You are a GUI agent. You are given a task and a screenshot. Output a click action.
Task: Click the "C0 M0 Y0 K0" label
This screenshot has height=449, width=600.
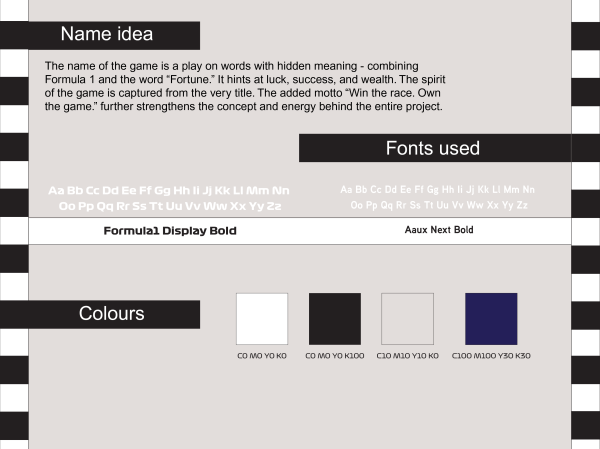pos(261,355)
